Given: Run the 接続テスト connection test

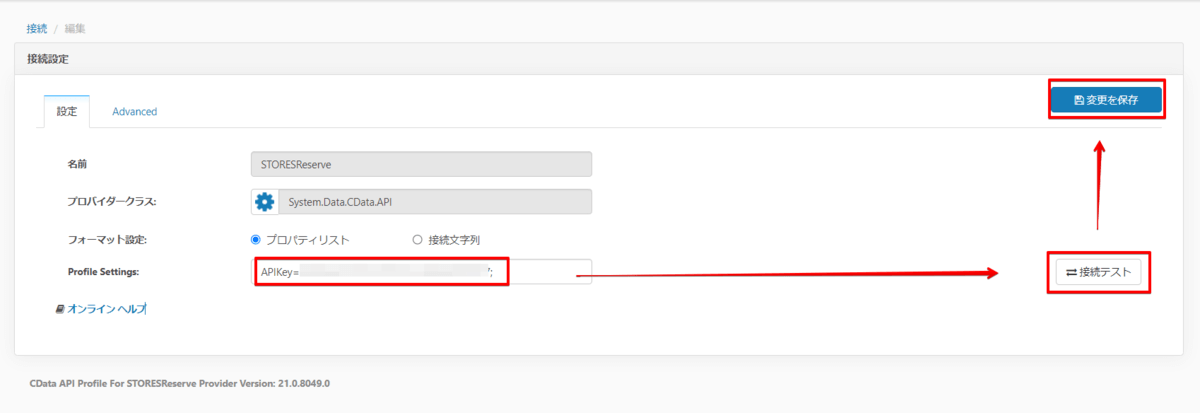Looking at the screenshot, I should [1098, 272].
